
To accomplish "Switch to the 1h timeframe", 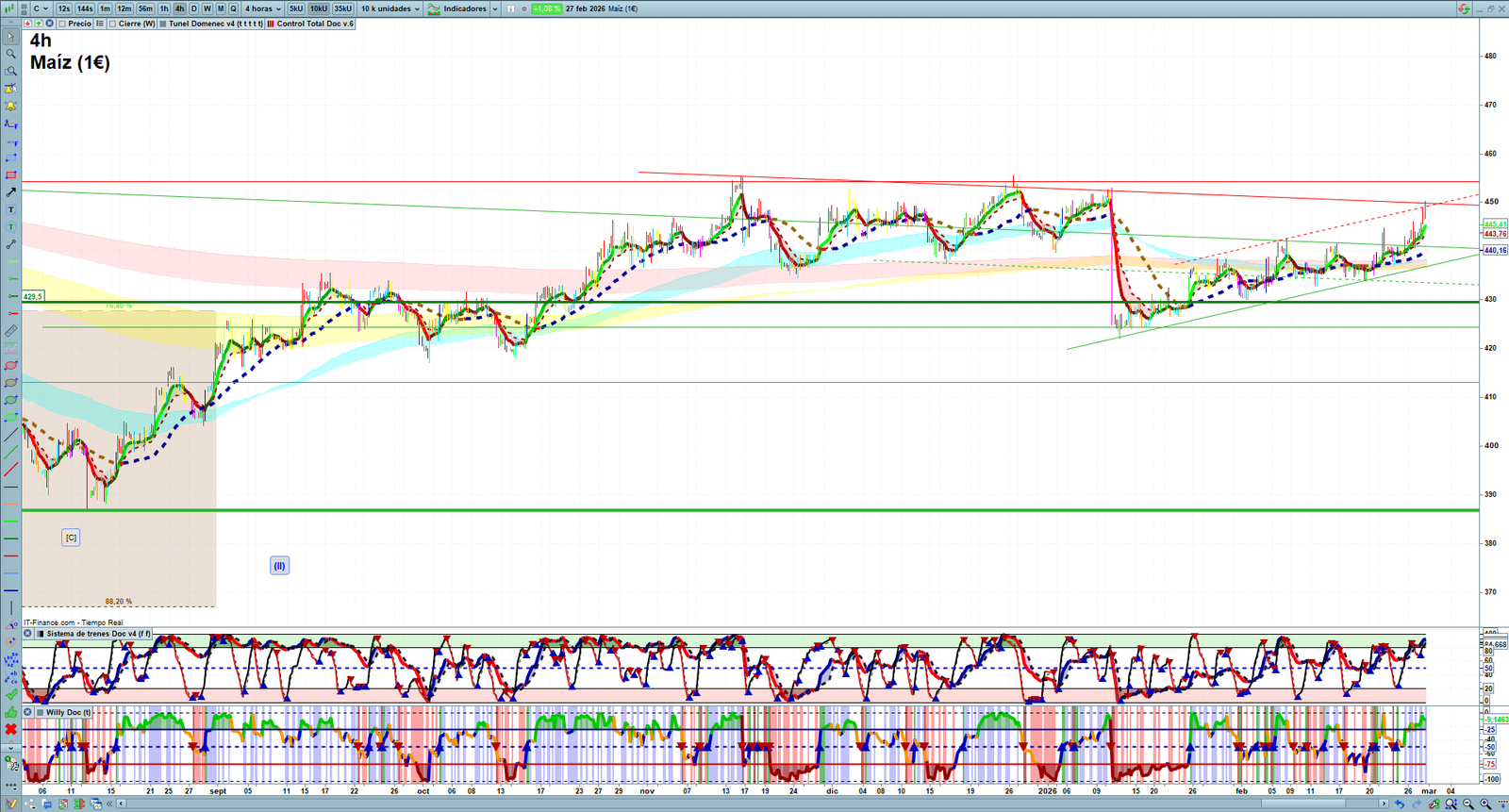I will coord(164,8).
